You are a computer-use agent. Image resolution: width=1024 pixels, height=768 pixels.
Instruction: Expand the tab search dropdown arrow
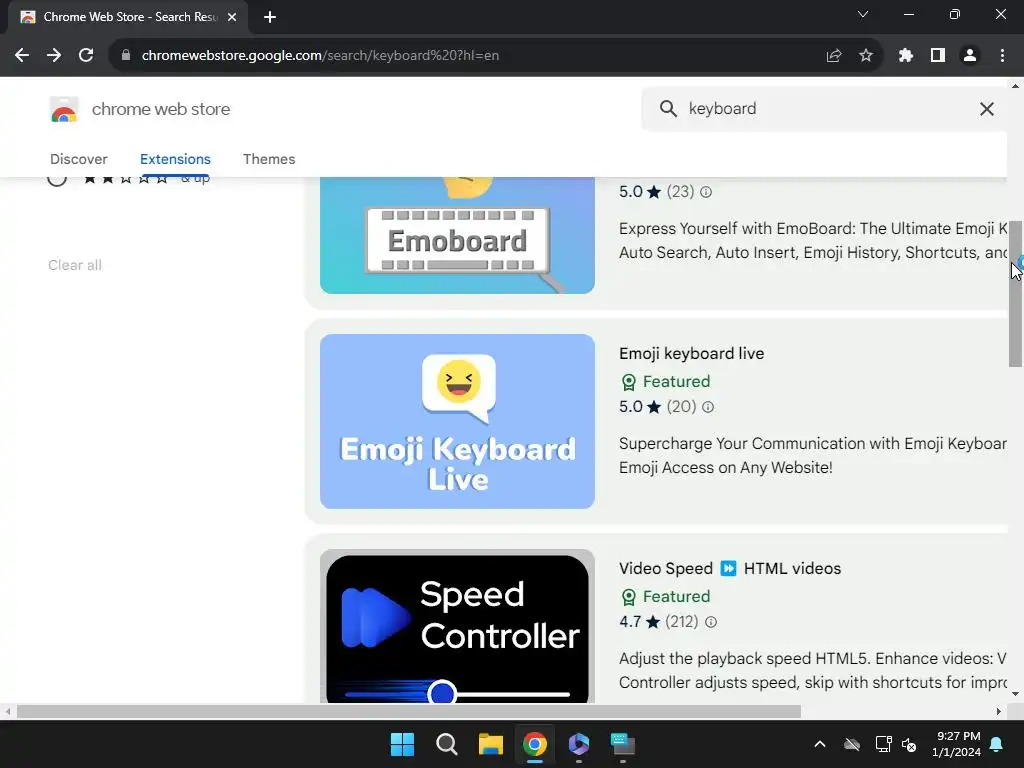[x=863, y=14]
